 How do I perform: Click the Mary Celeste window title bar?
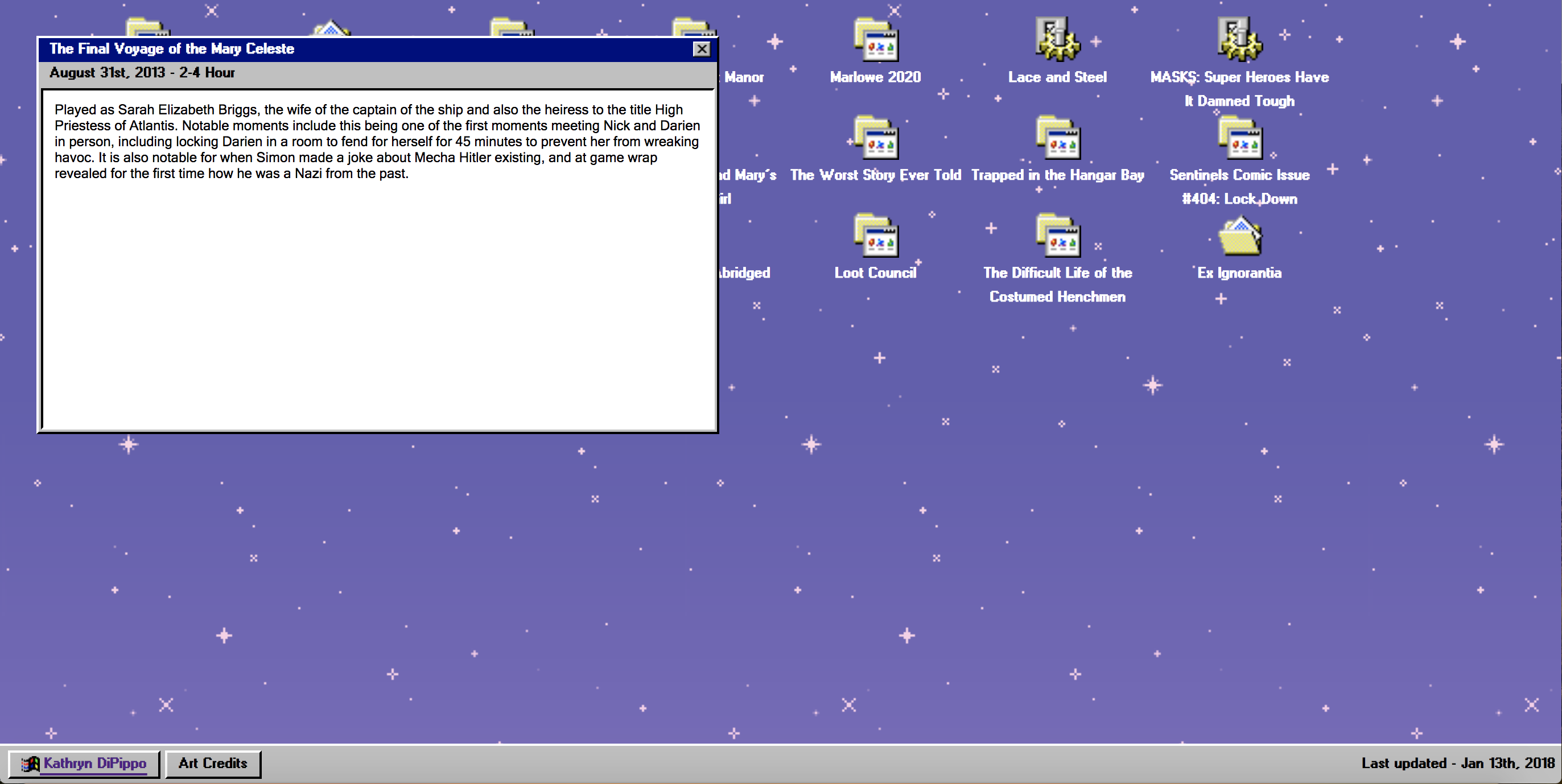pyautogui.click(x=364, y=49)
